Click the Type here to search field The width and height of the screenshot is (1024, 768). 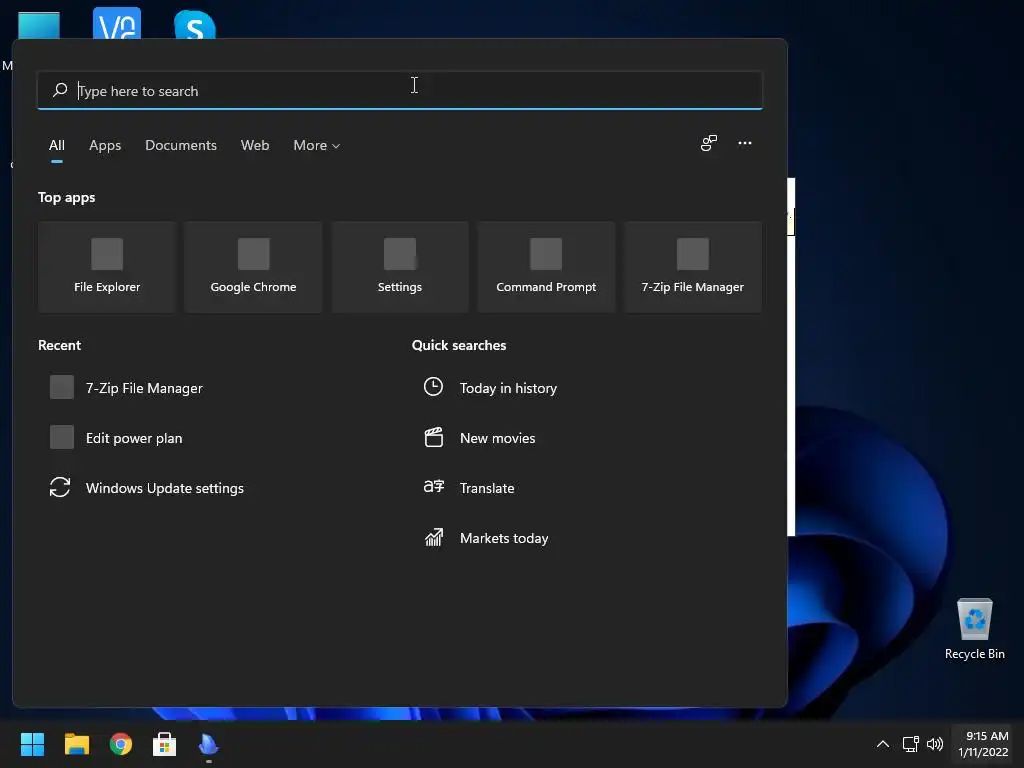pyautogui.click(x=400, y=91)
